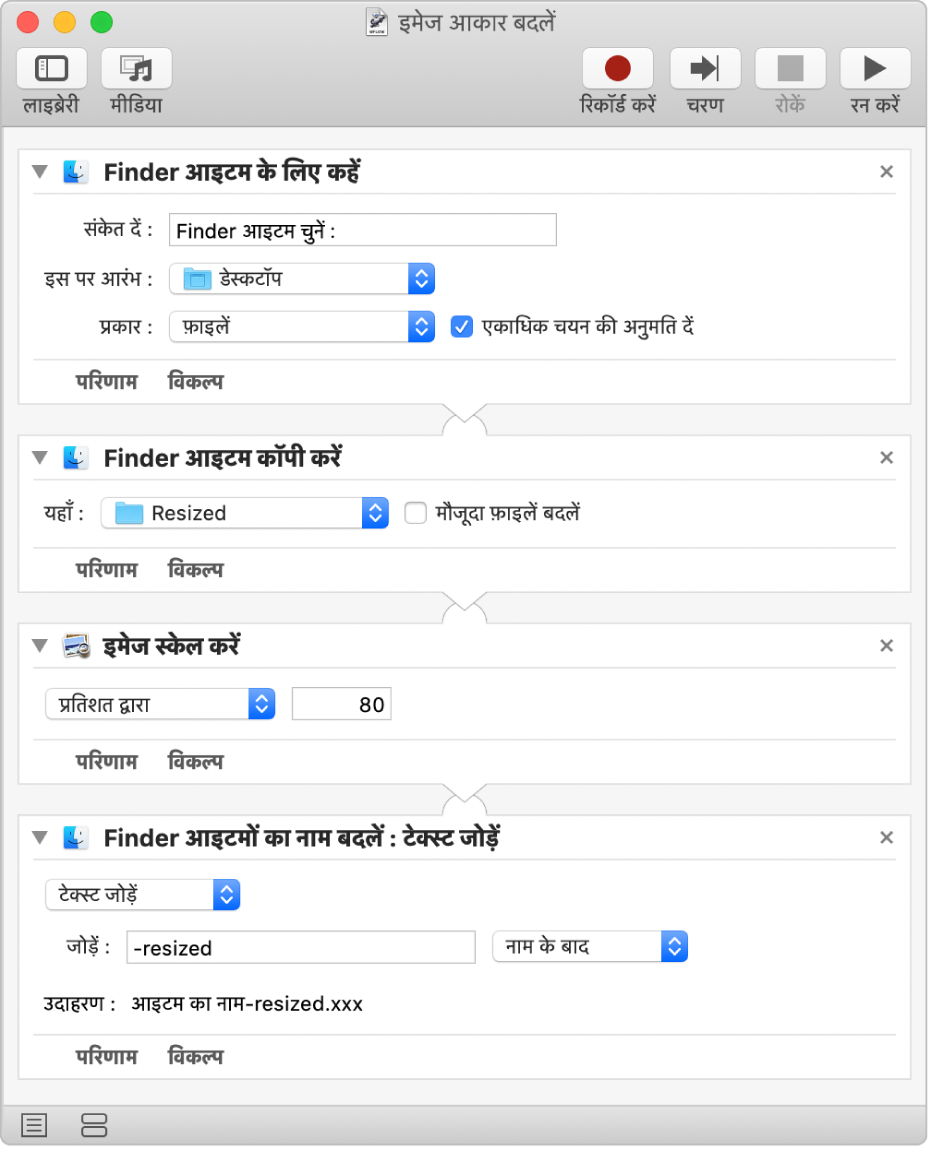Click the scale percentage field showing 80
The width and height of the screenshot is (931, 1149).
point(341,705)
